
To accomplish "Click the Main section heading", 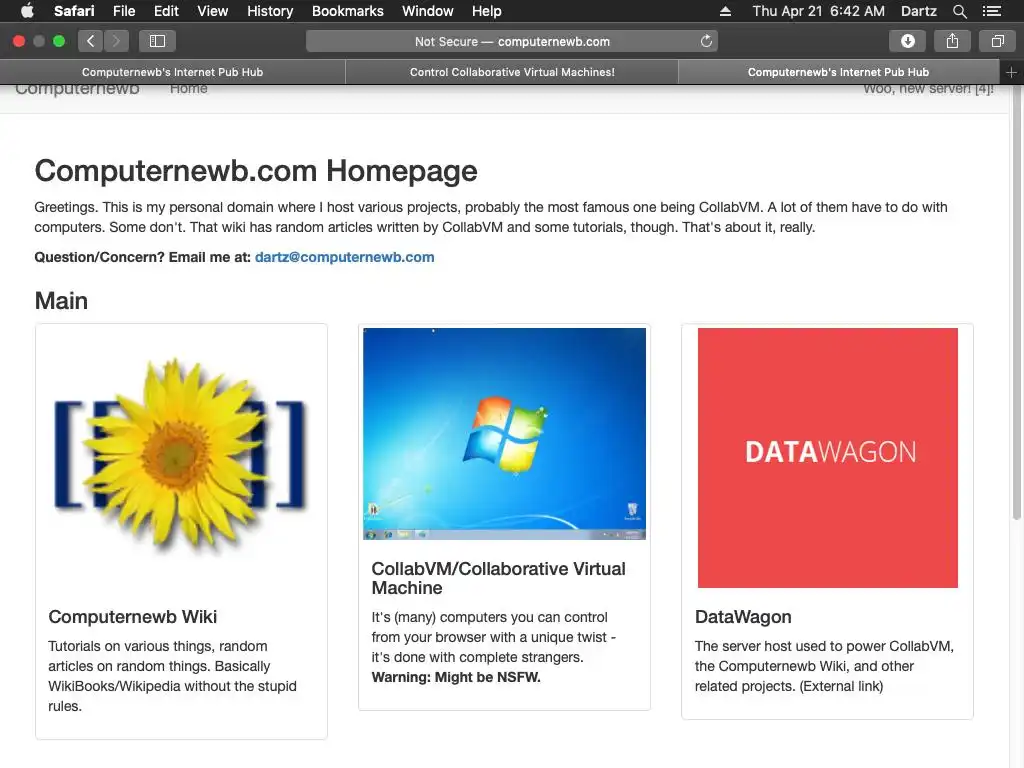I will pyautogui.click(x=61, y=301).
